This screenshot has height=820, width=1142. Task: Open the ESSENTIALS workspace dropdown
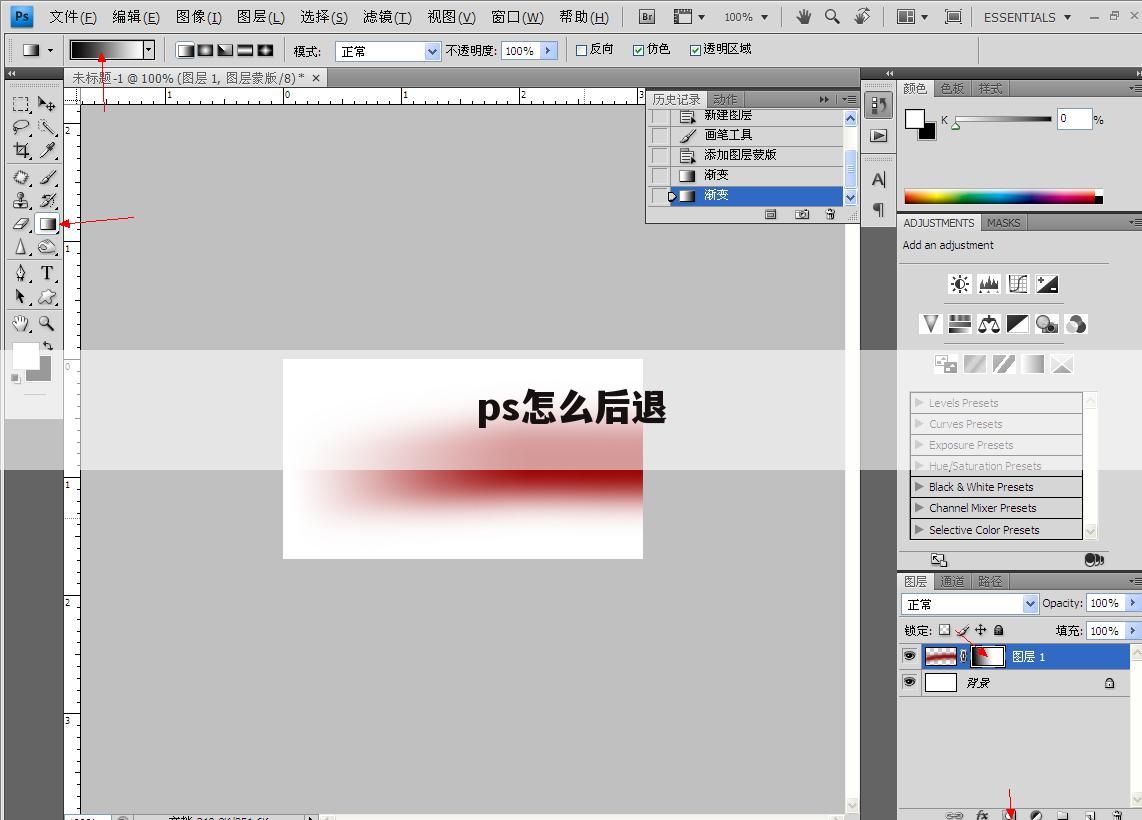1027,17
